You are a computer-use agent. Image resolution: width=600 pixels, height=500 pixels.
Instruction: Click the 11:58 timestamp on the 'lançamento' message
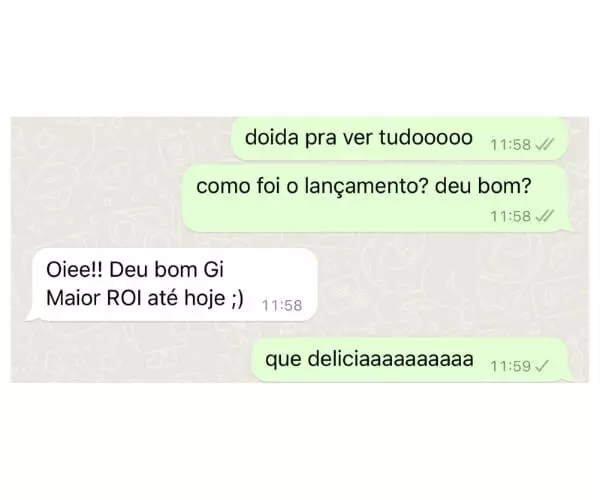[x=510, y=217]
